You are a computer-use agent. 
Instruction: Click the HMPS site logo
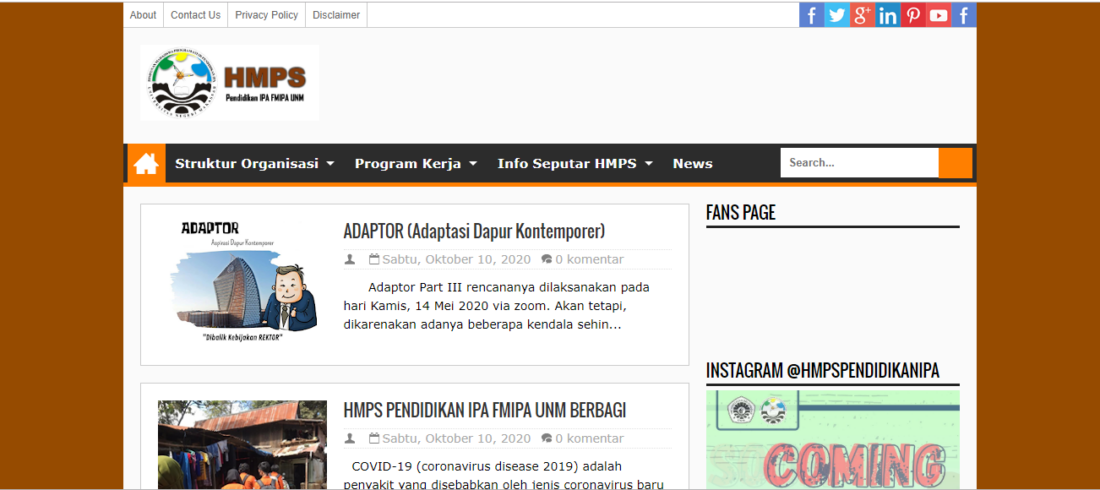tap(230, 83)
